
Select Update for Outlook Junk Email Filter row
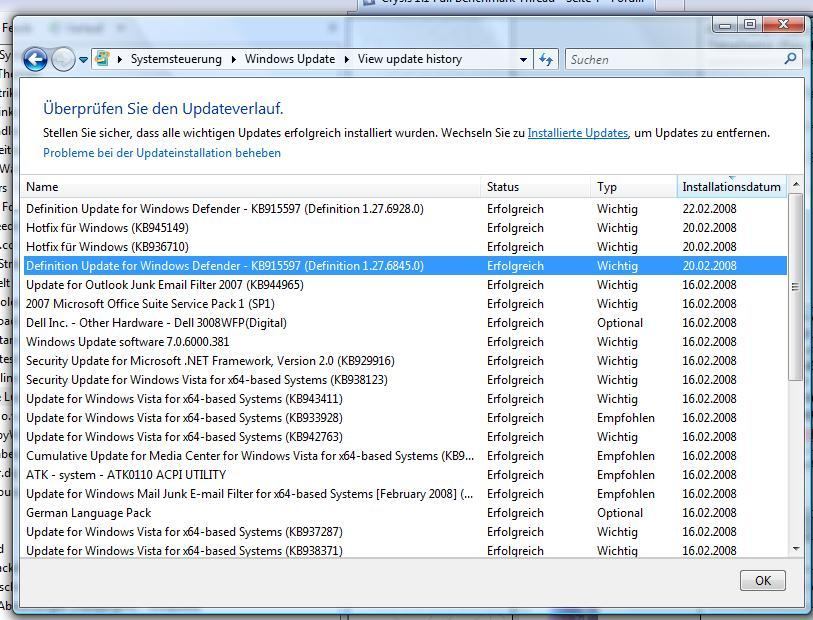click(405, 285)
